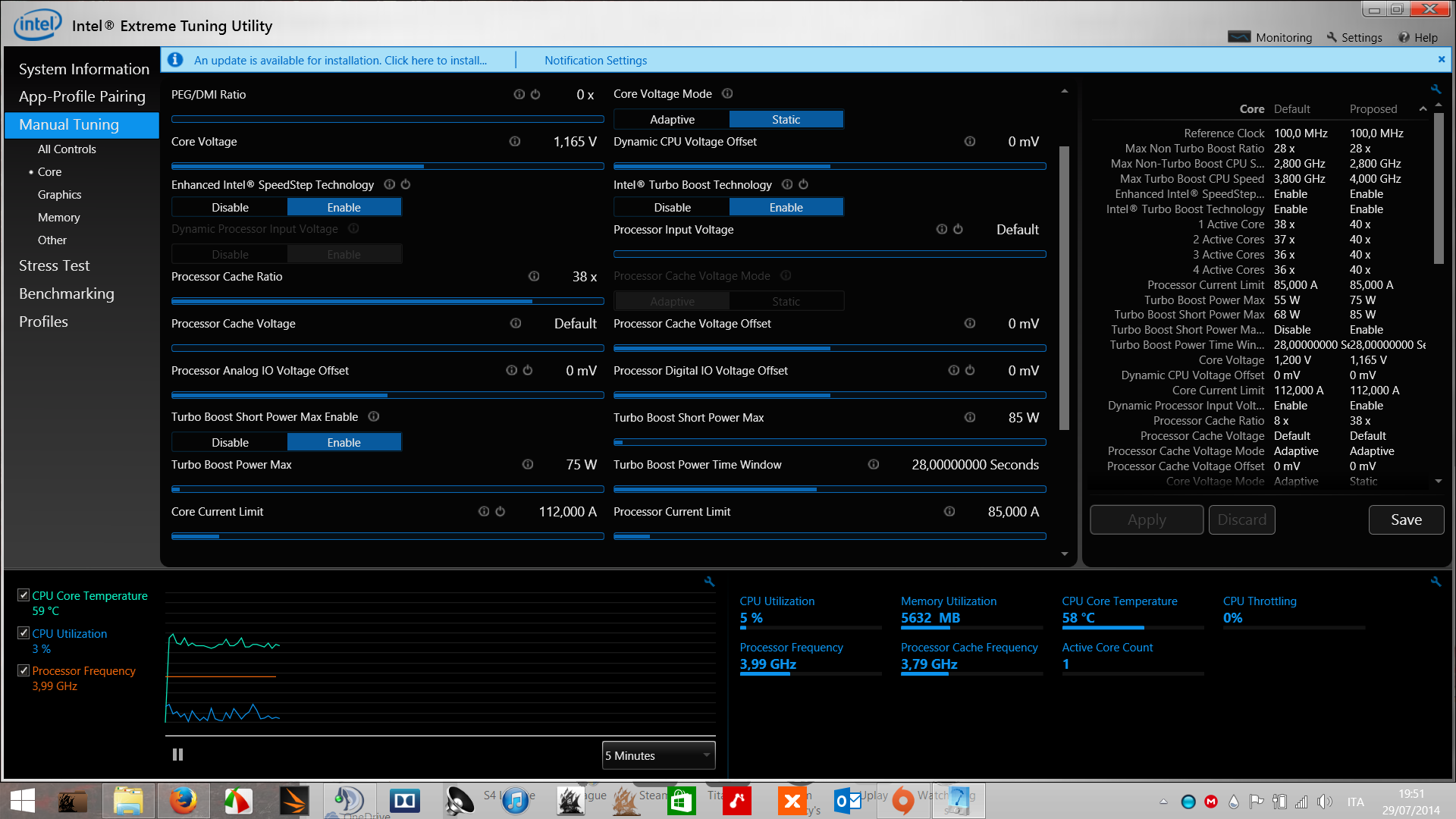Pause the monitoring graph

[177, 755]
